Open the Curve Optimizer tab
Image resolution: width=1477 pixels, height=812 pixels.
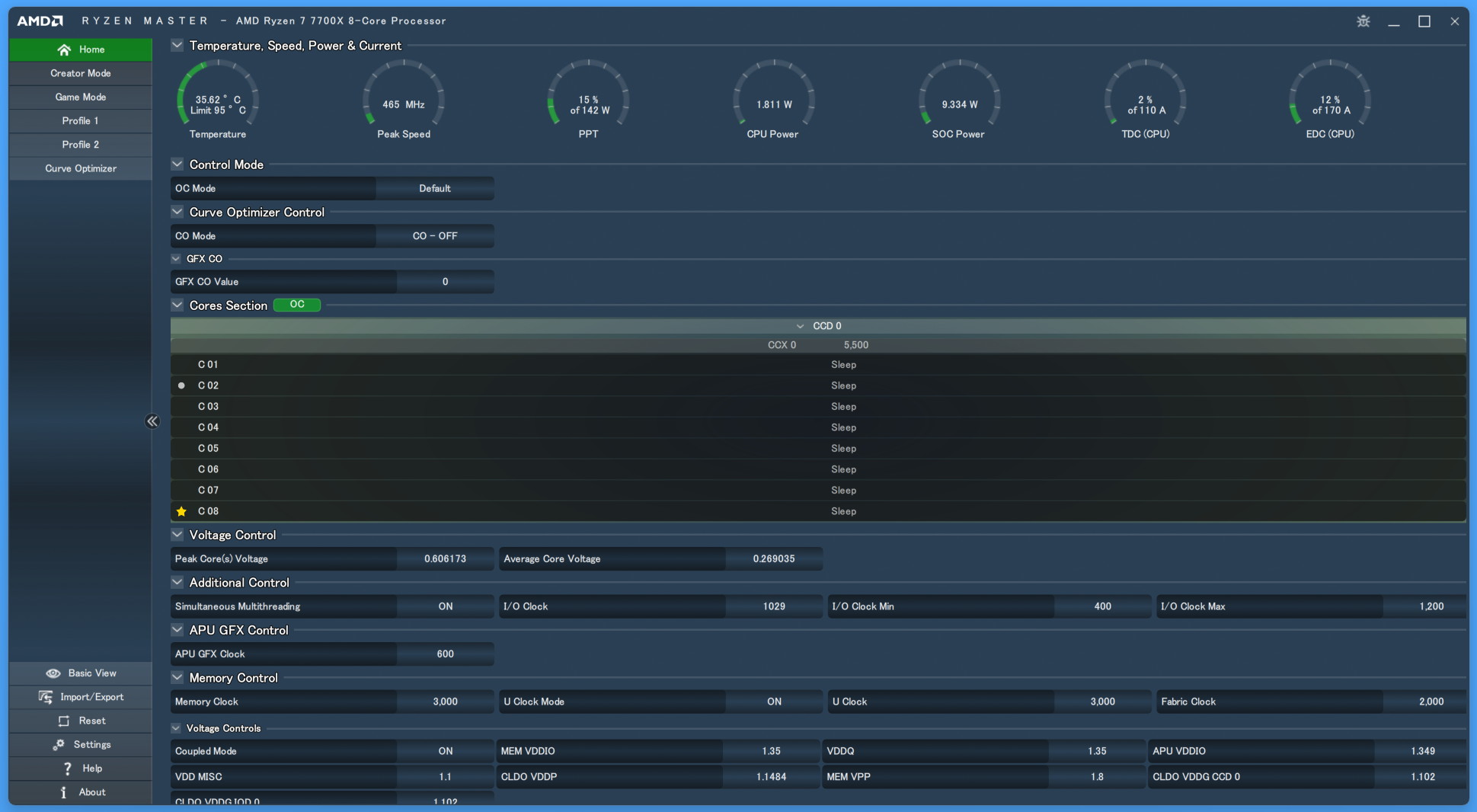point(81,168)
